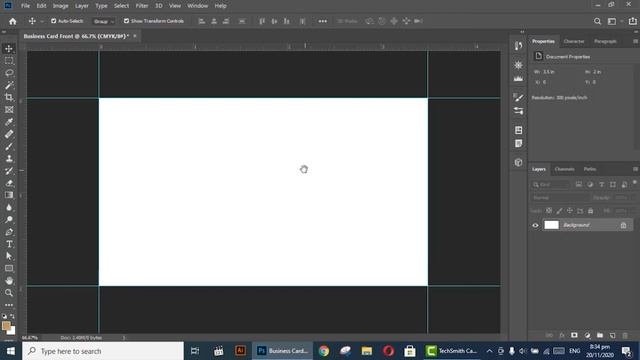Image resolution: width=640 pixels, height=360 pixels.
Task: Select the Eyedropper tool
Action: pyautogui.click(x=9, y=122)
